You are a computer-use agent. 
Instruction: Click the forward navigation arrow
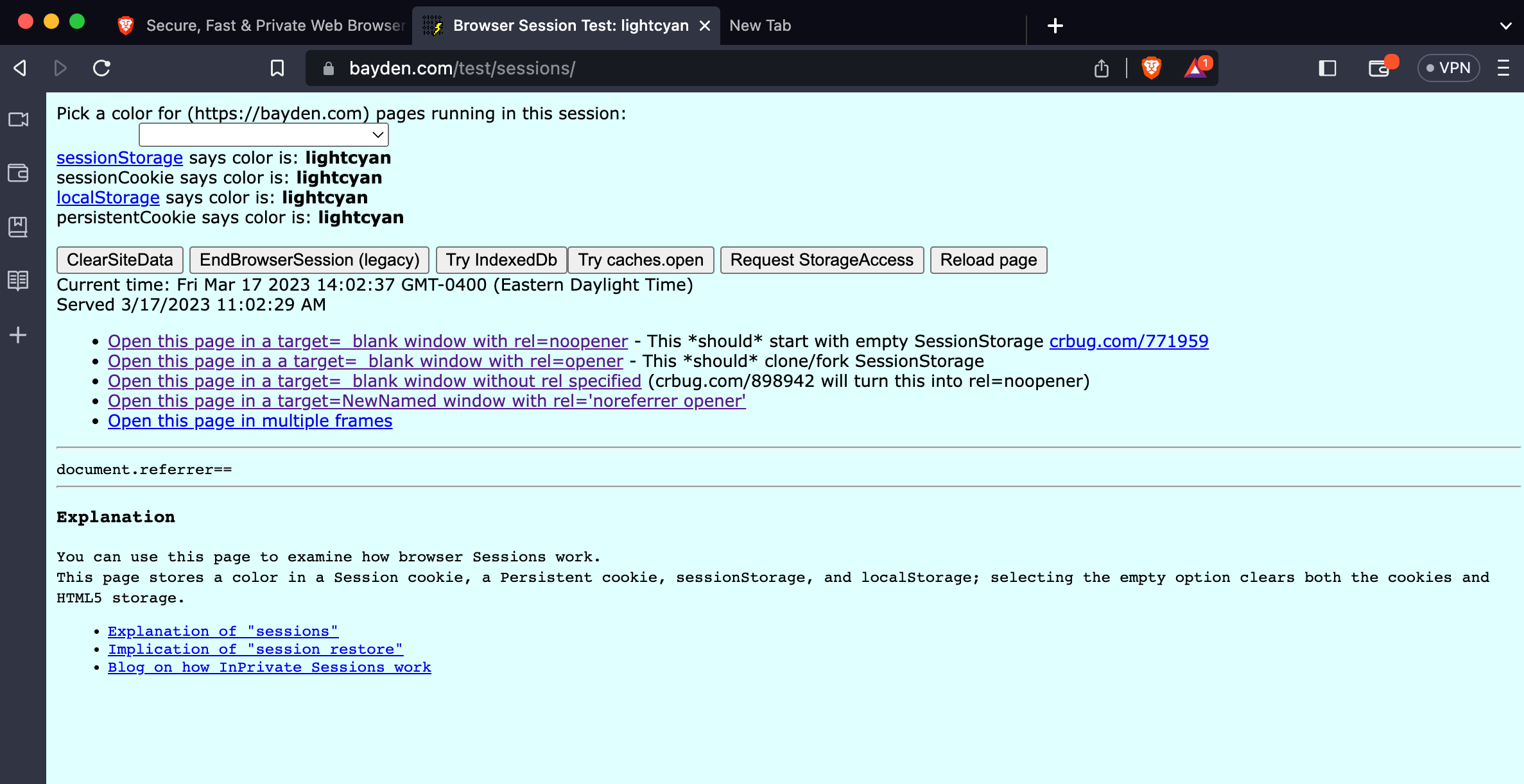60,68
